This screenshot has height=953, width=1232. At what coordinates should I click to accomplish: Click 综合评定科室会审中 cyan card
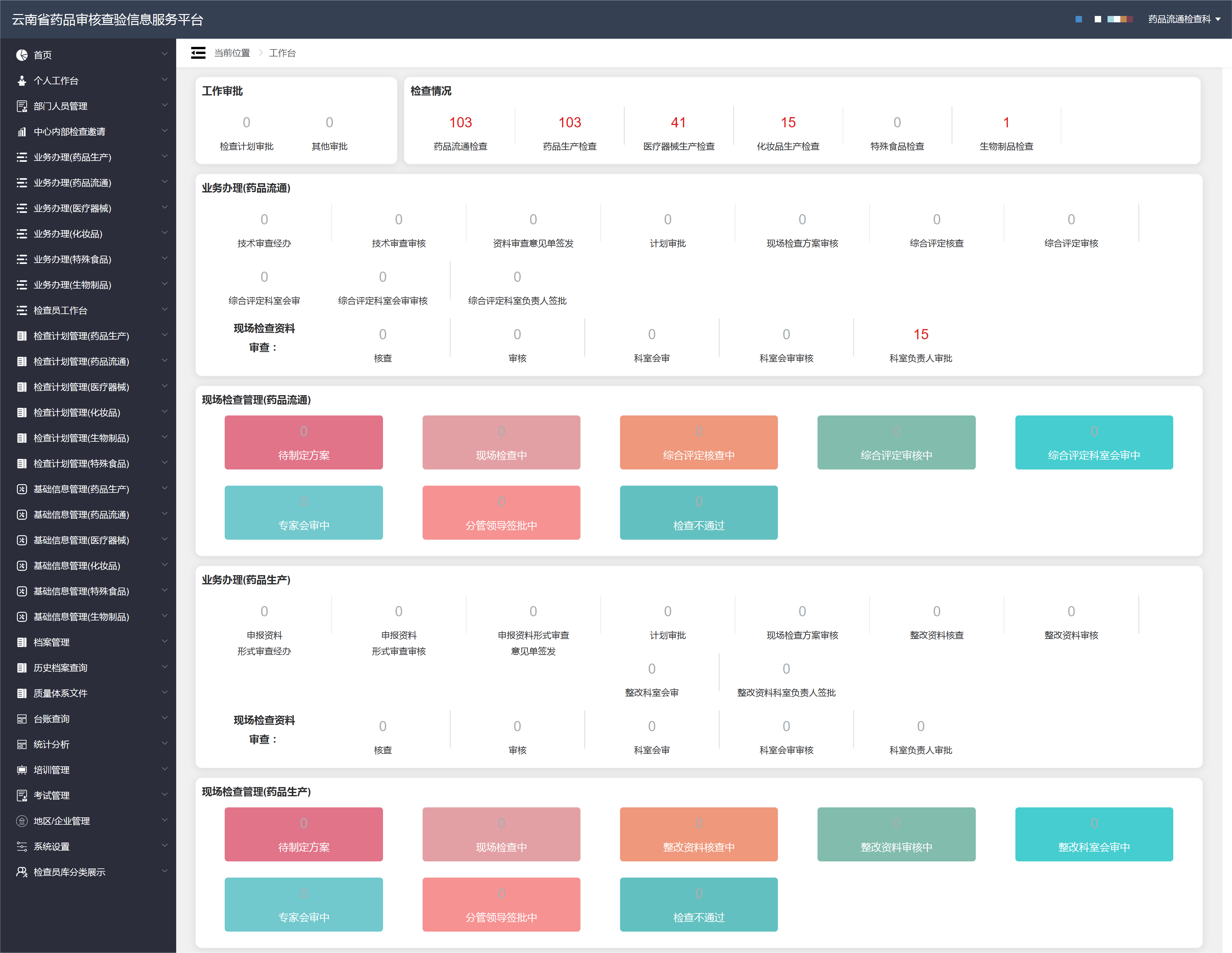point(1094,442)
